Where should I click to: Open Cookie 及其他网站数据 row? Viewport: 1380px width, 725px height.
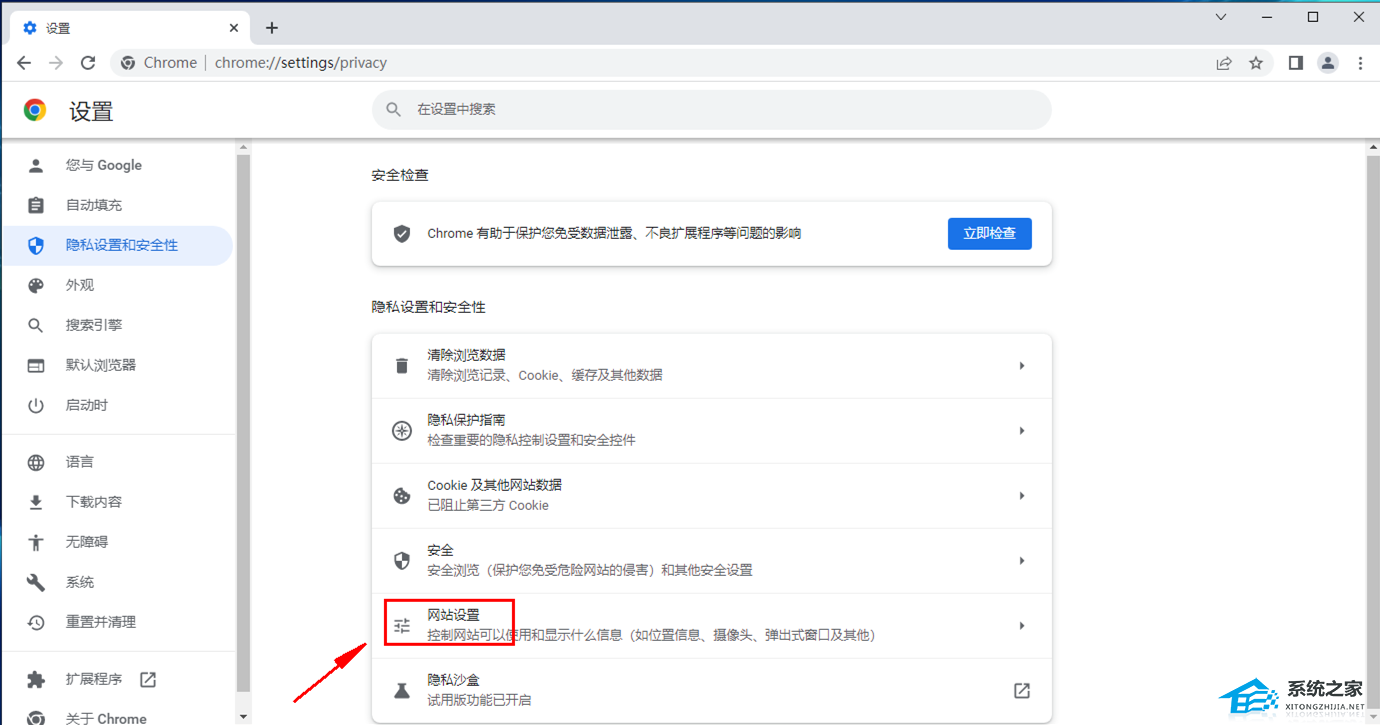pyautogui.click(x=712, y=496)
